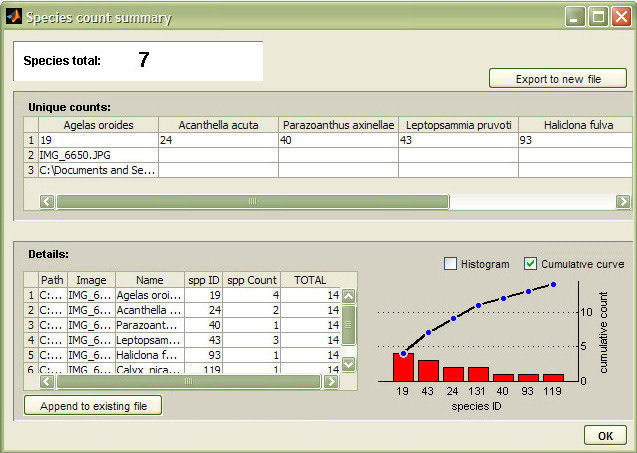The image size is (637, 453).
Task: Click the horizontal scrollbar thumb of Unique counts
Action: 250,201
